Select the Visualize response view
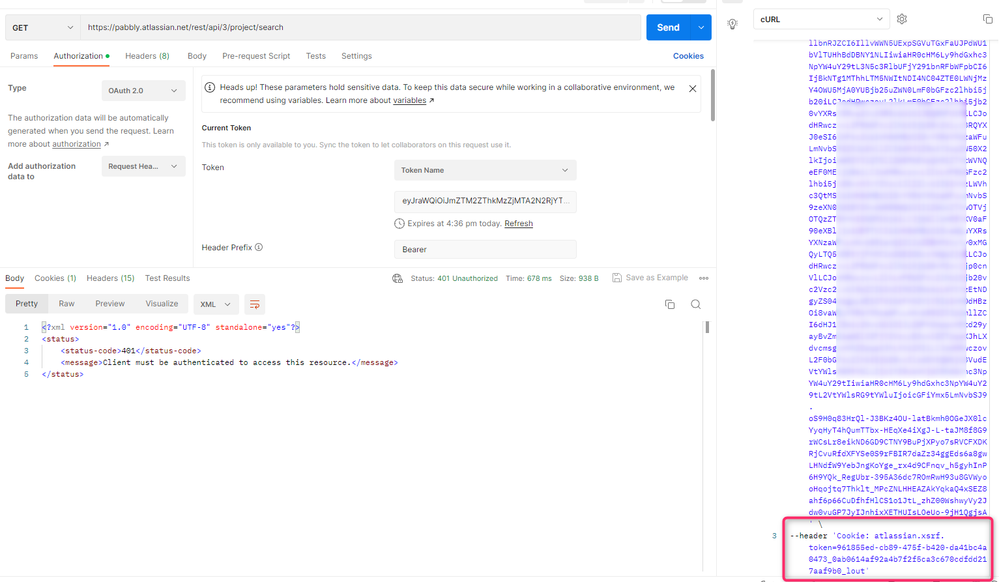Screen dimensions: 999x582 pos(162,304)
